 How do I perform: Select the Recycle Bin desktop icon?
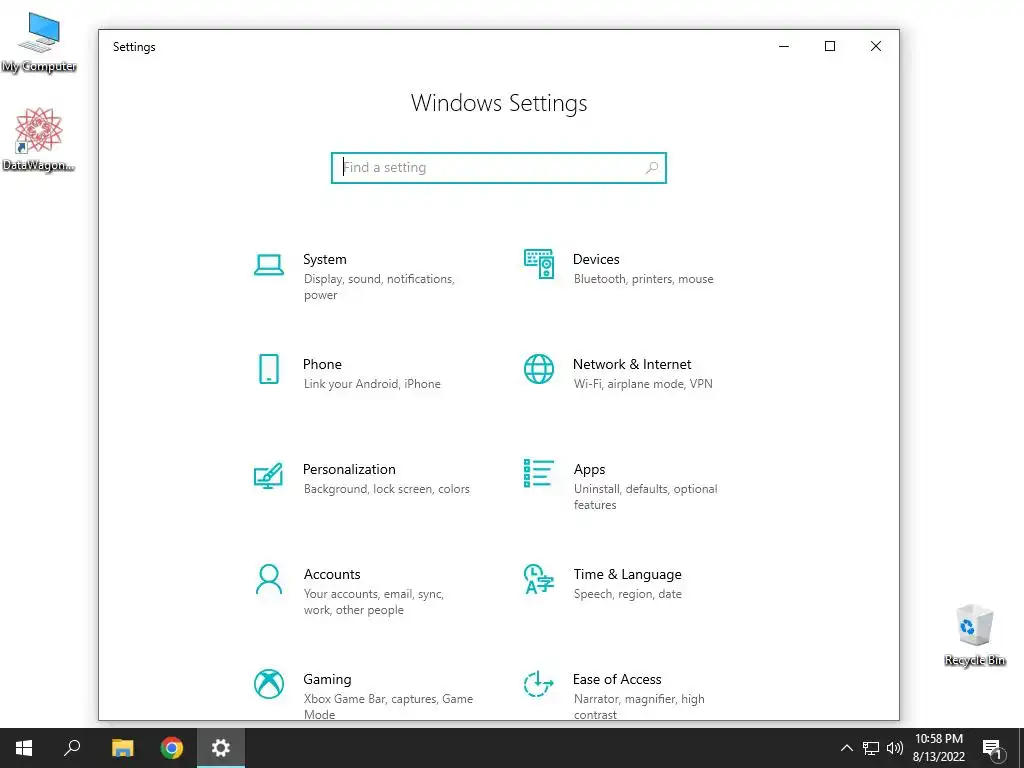click(974, 635)
